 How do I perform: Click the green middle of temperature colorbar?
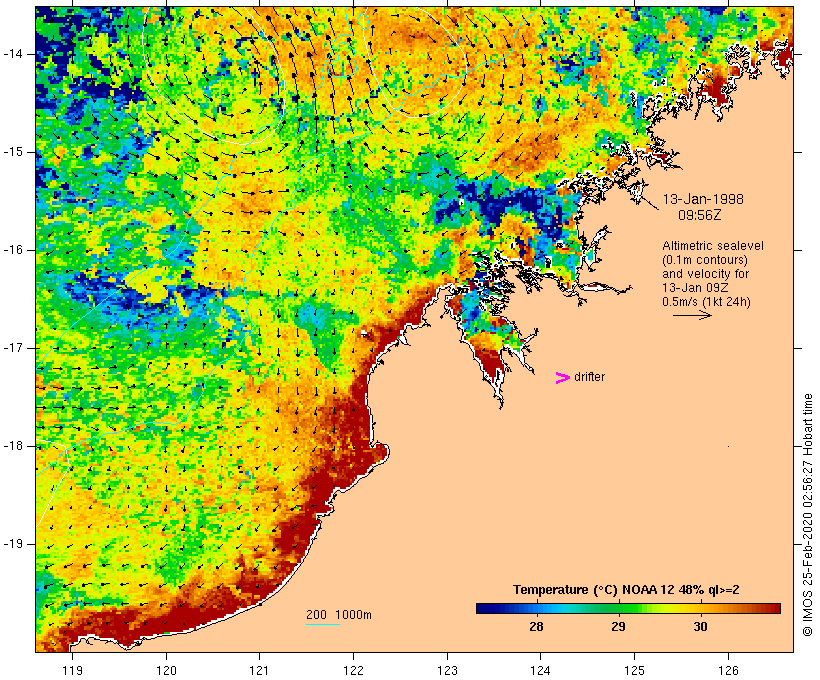click(x=628, y=608)
